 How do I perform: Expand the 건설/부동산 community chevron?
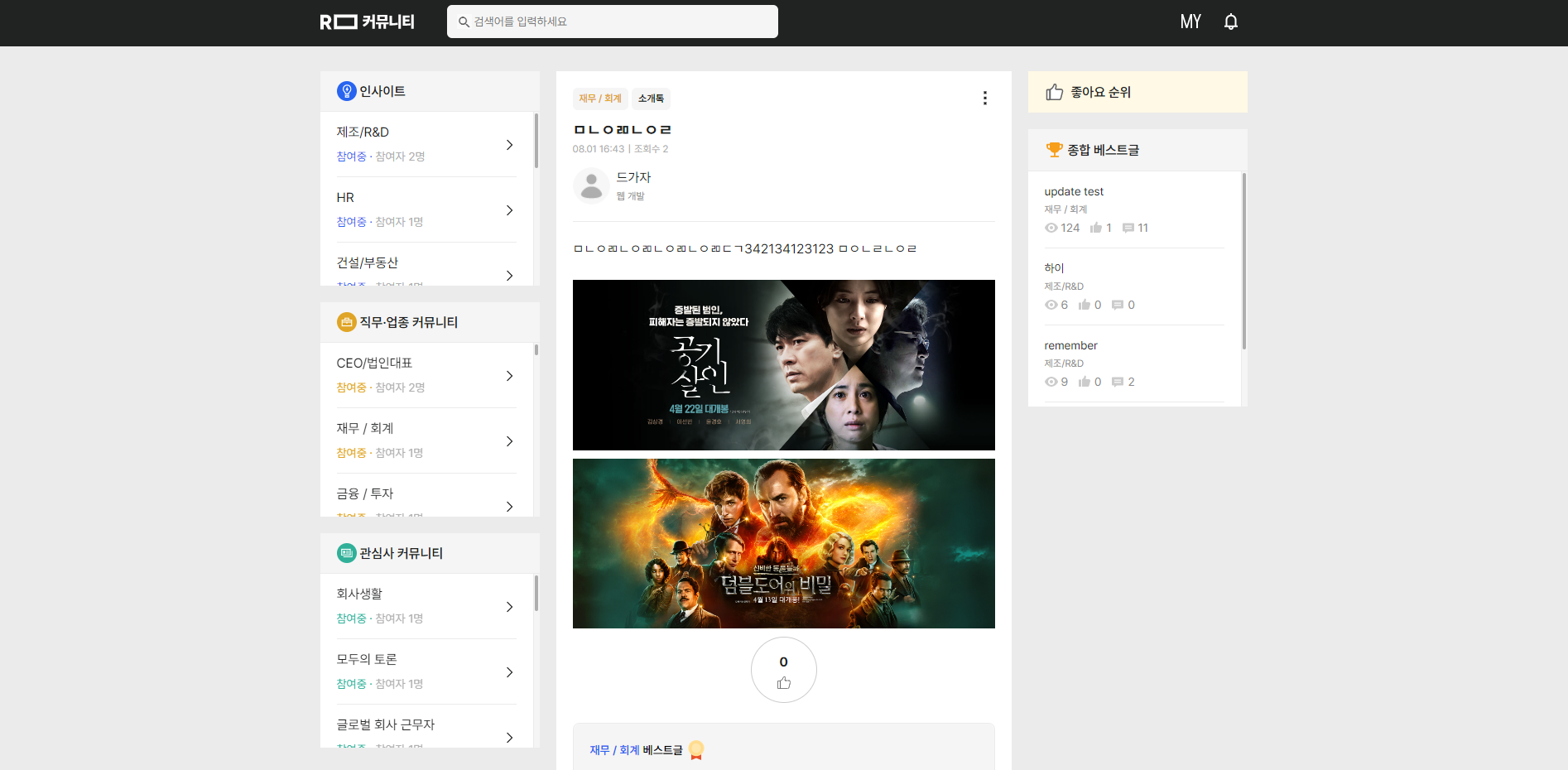pos(509,276)
